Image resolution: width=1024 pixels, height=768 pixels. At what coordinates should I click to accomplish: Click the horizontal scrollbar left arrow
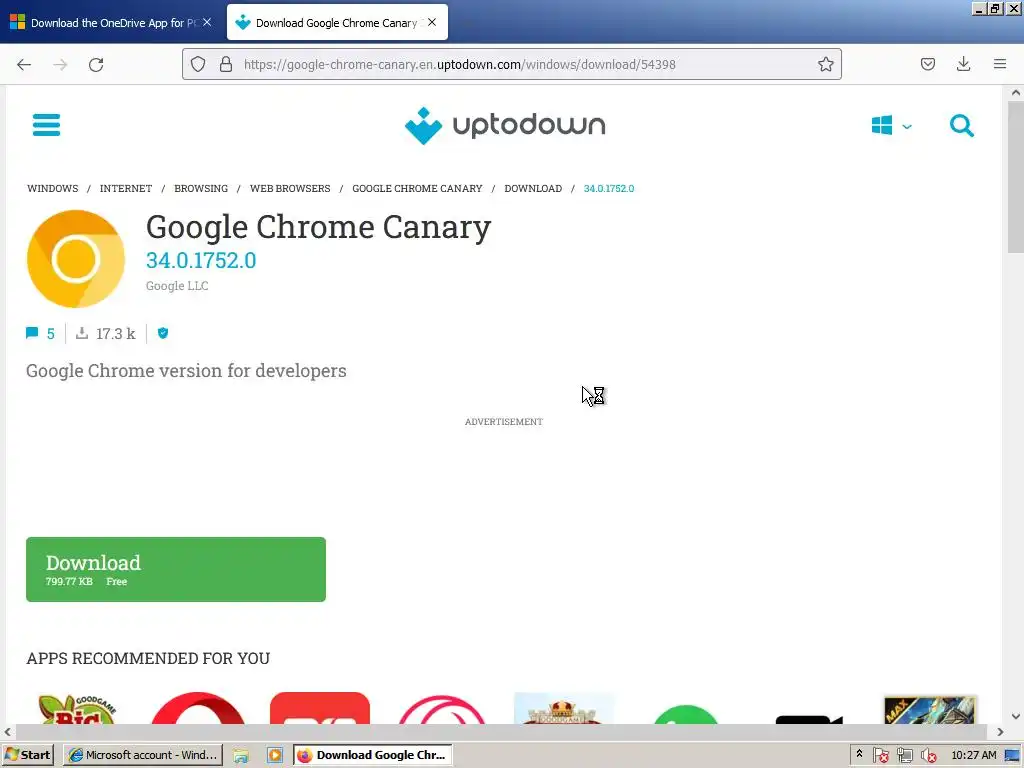coord(8,732)
